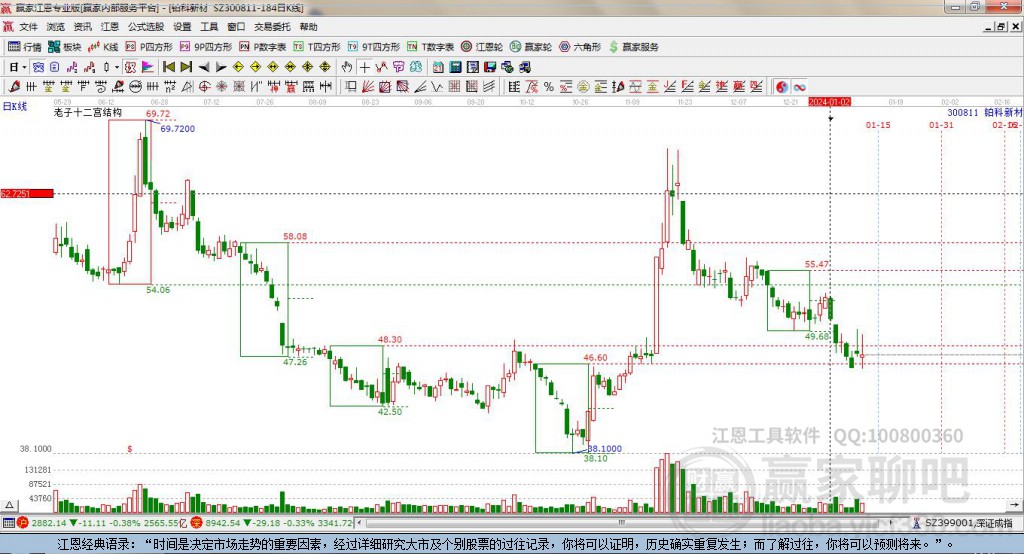Click the 55.47 price label
The image size is (1024, 554).
pyautogui.click(x=817, y=264)
